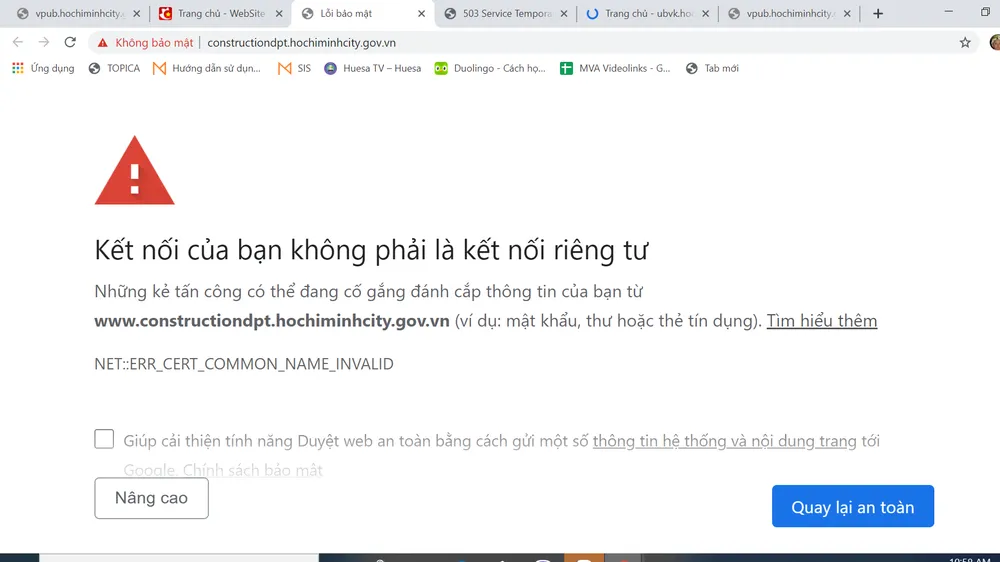Reload the current page
Screen dimensions: 1000x562
point(70,43)
